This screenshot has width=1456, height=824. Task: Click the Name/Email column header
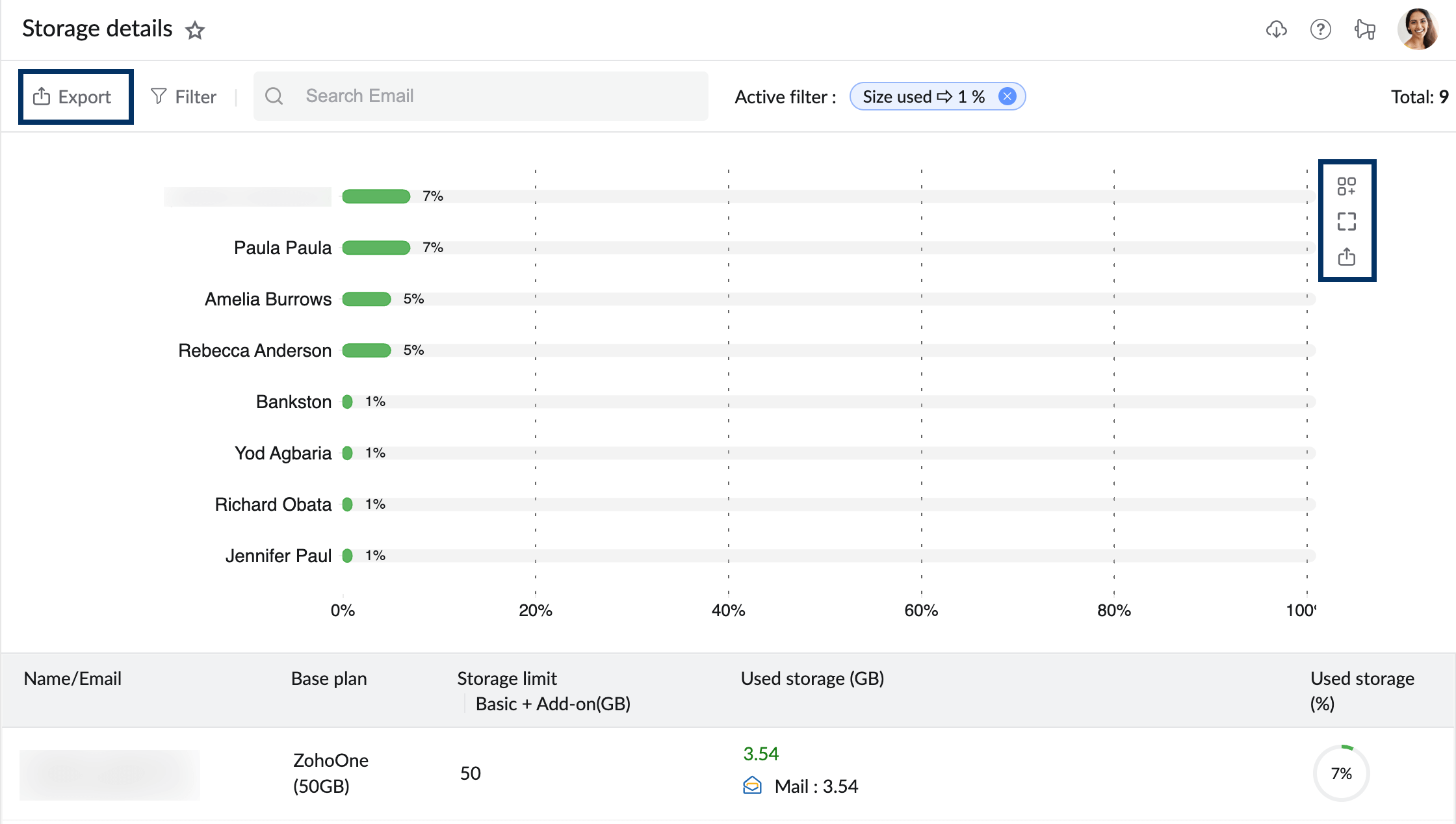(73, 678)
